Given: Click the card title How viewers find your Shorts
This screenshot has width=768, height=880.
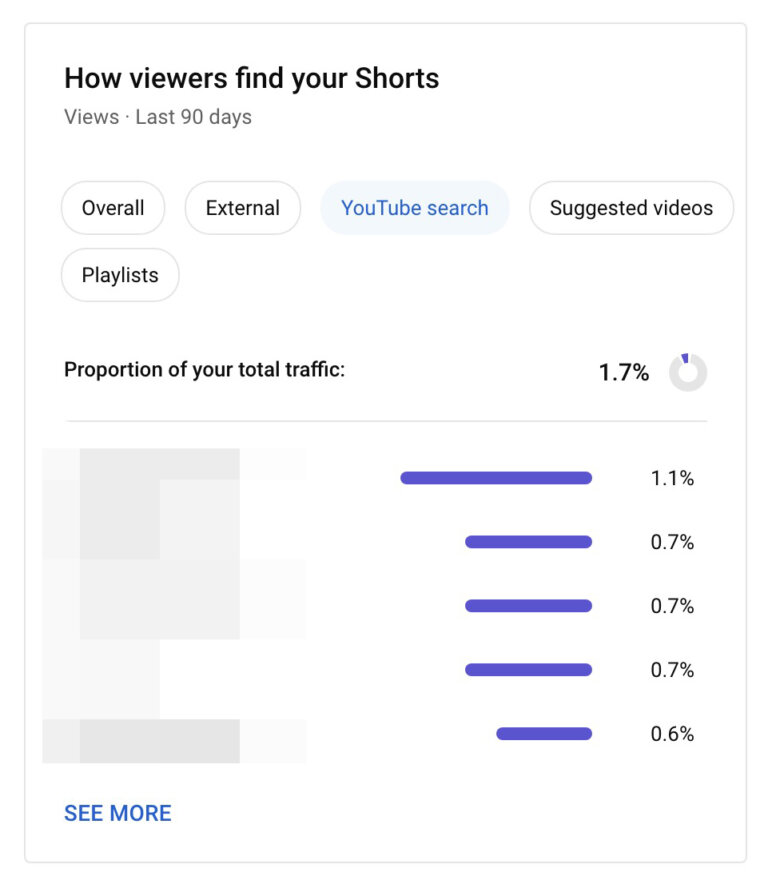Looking at the screenshot, I should [251, 78].
